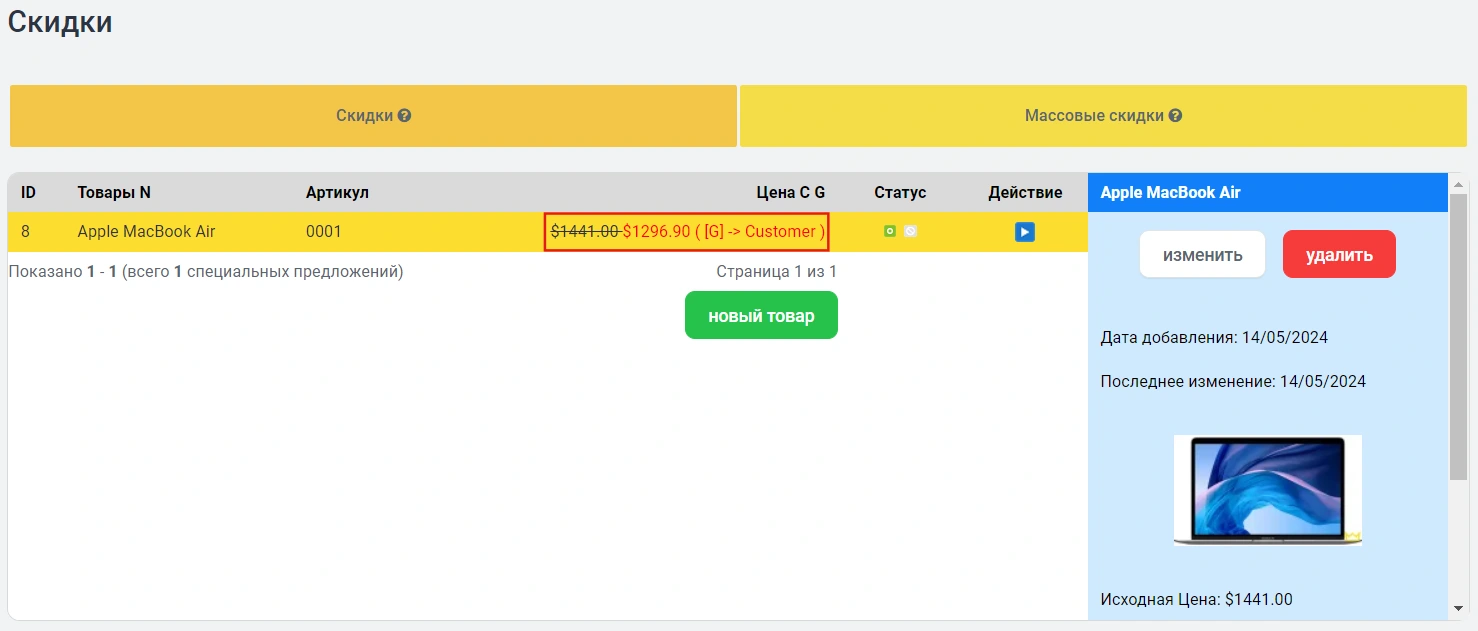Click the scrollbar up arrow in side panel

point(1458,184)
